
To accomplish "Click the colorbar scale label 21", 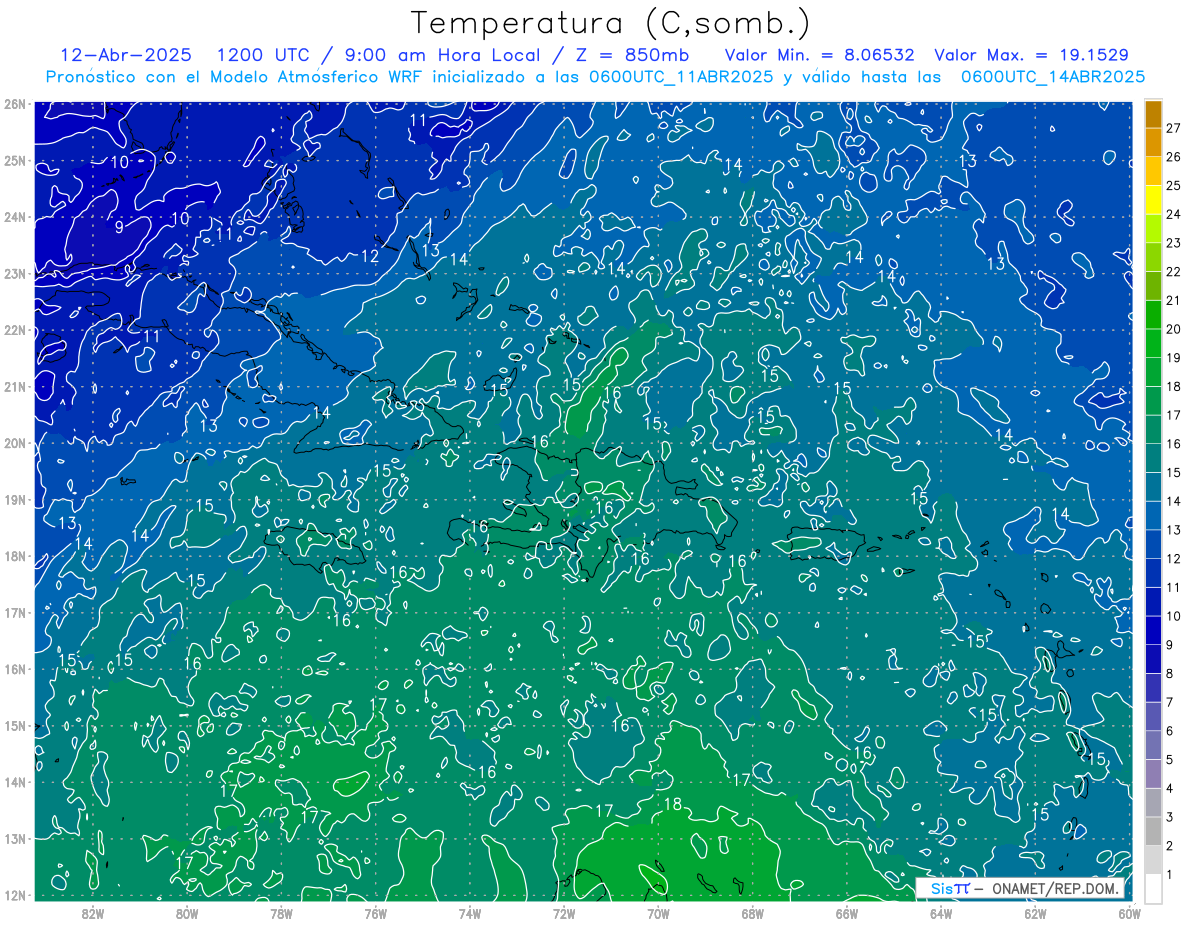I will (x=1173, y=301).
